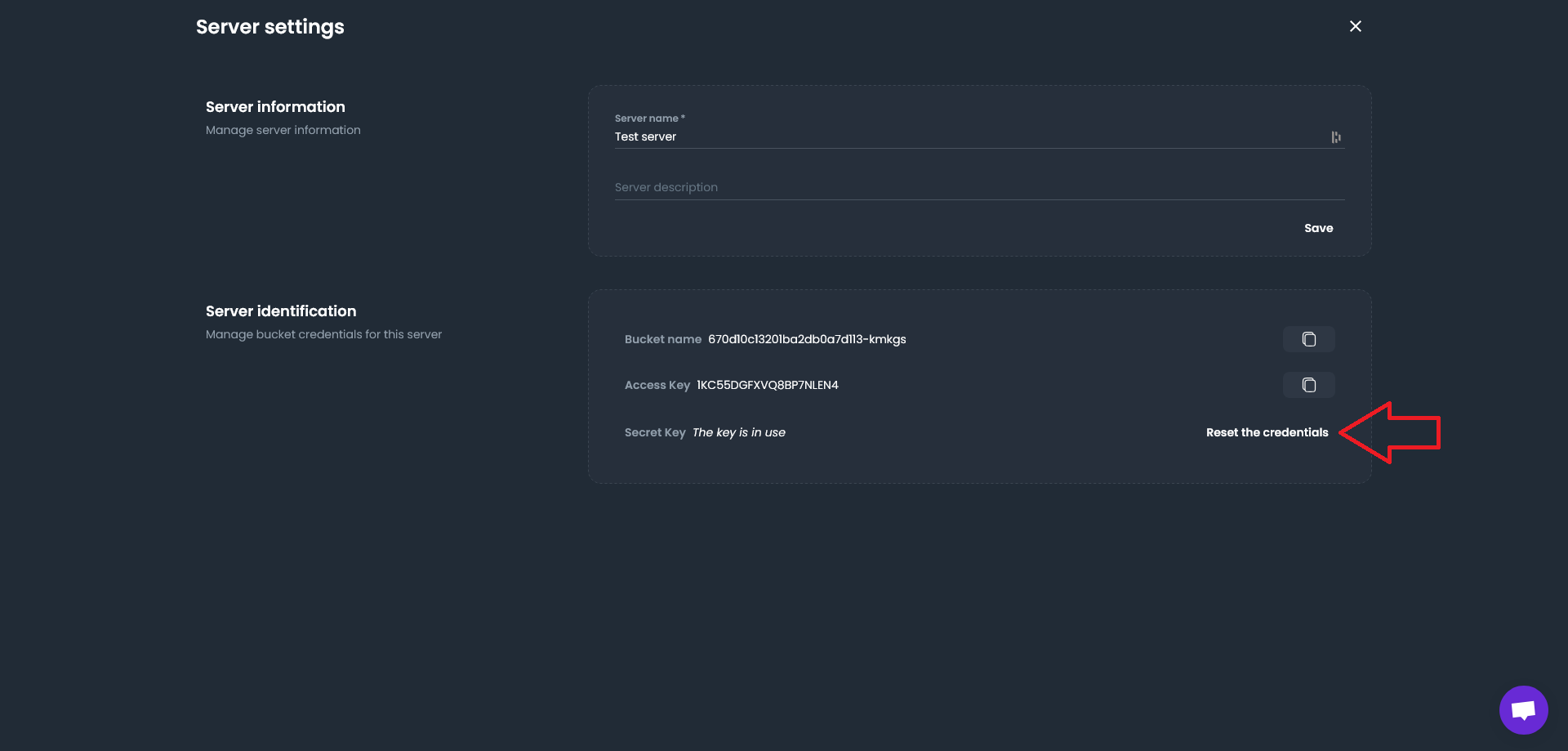Viewport: 1568px width, 751px height.
Task: Click the Server information section heading
Action: click(274, 106)
